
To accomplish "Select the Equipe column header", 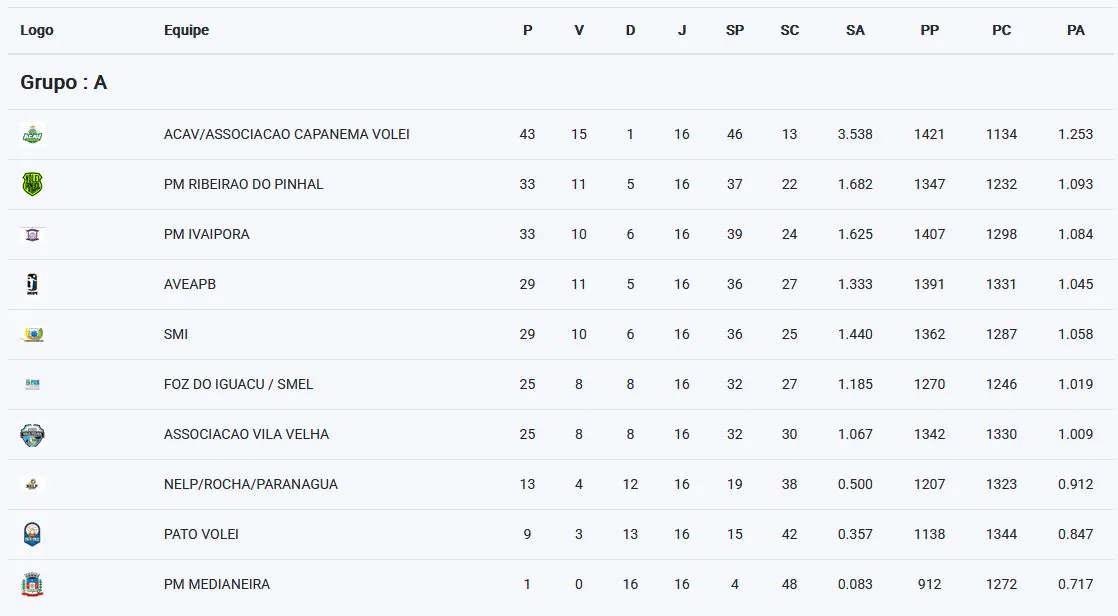I will click(x=186, y=30).
